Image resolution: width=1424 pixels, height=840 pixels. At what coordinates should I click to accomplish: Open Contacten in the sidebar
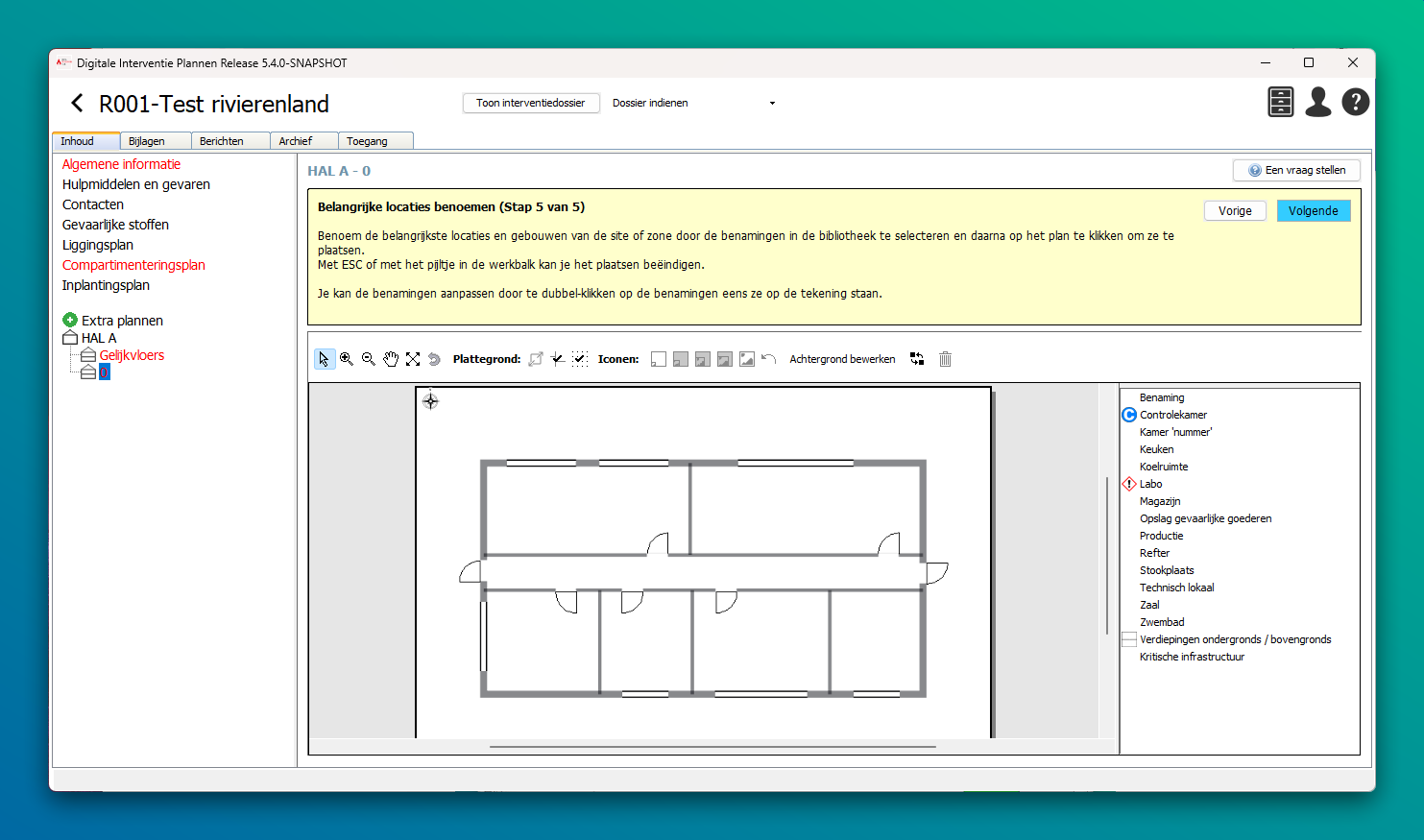[93, 204]
